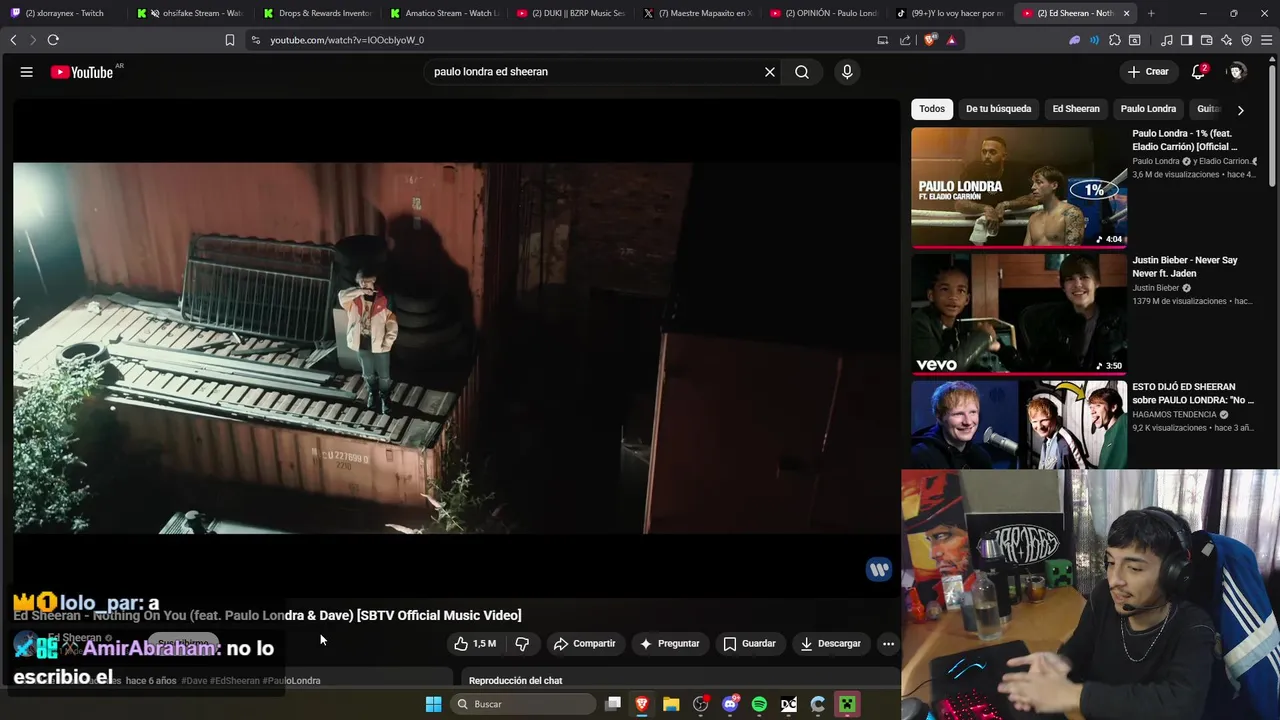The height and width of the screenshot is (720, 1280).
Task: Open the account avatar menu
Action: [1237, 72]
